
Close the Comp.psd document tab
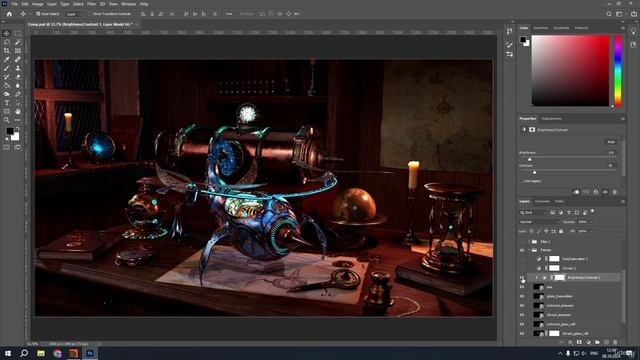[x=137, y=24]
